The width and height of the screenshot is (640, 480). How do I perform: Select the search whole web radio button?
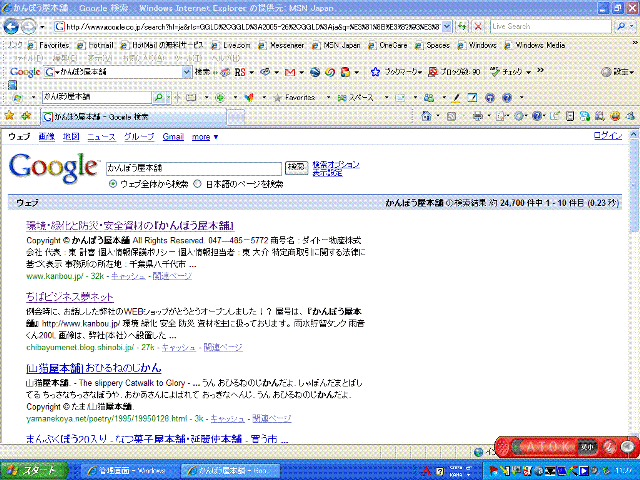(x=113, y=184)
